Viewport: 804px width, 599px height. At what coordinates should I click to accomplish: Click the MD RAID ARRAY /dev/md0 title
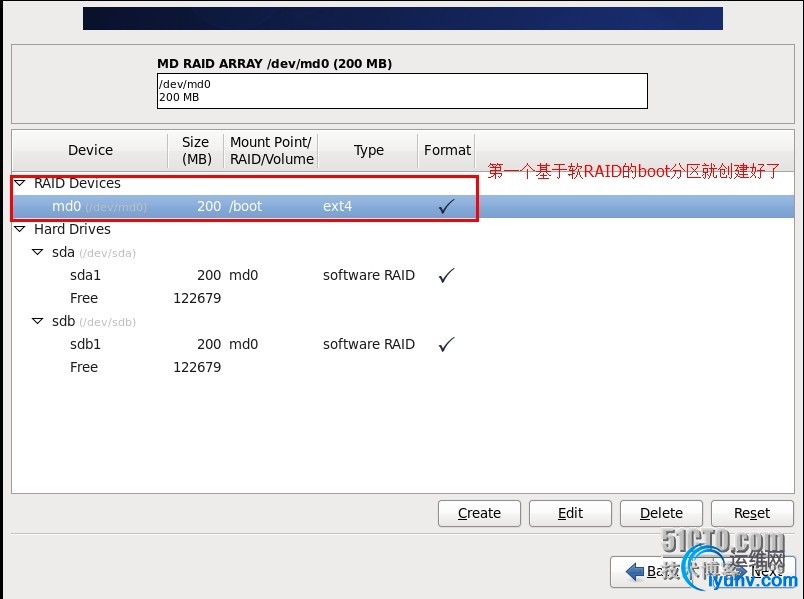[274, 64]
